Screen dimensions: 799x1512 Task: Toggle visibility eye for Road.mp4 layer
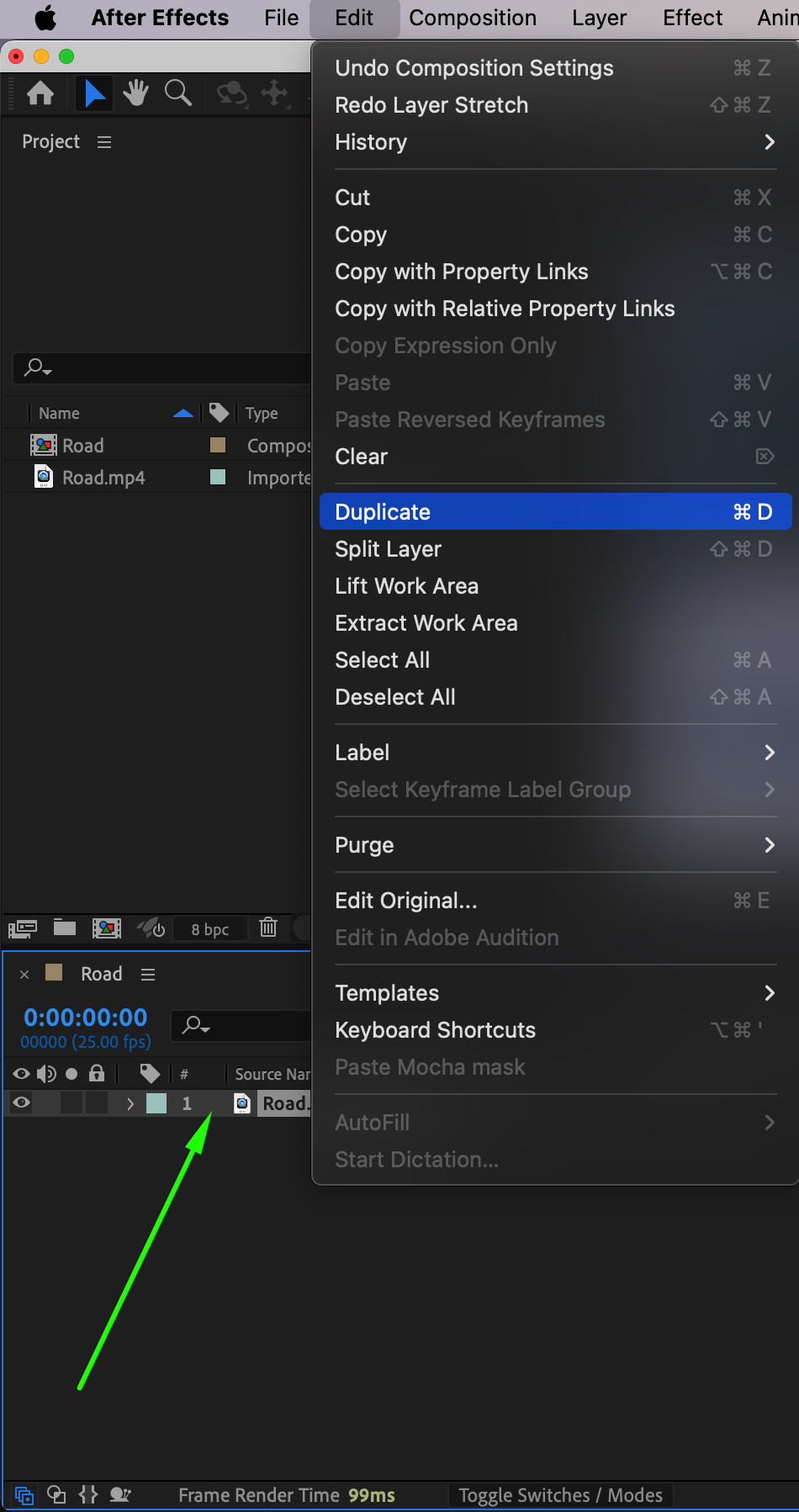click(x=22, y=1103)
